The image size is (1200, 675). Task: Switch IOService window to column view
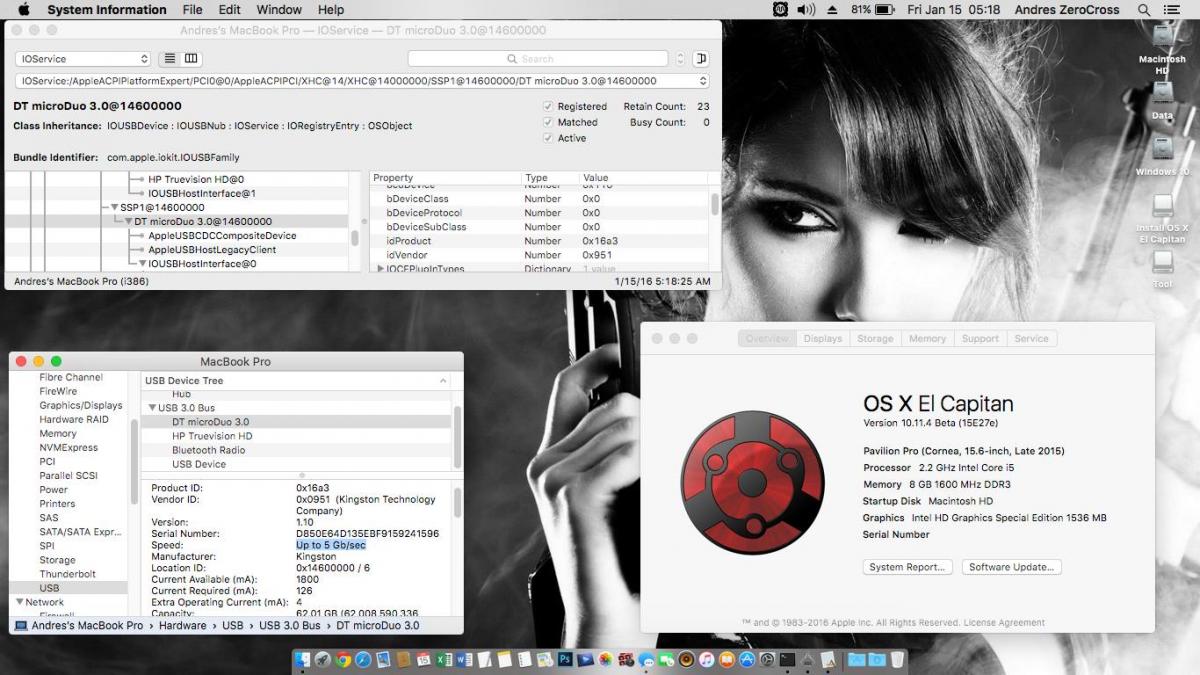point(191,59)
